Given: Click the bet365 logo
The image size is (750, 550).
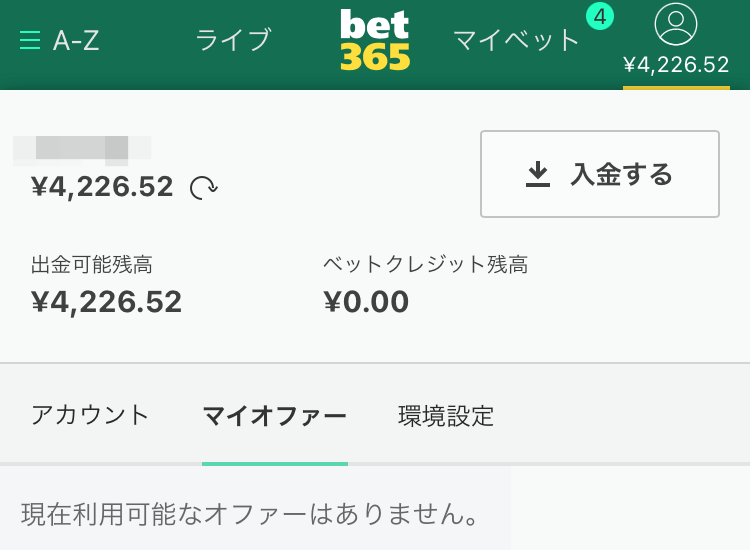Looking at the screenshot, I should [375, 40].
